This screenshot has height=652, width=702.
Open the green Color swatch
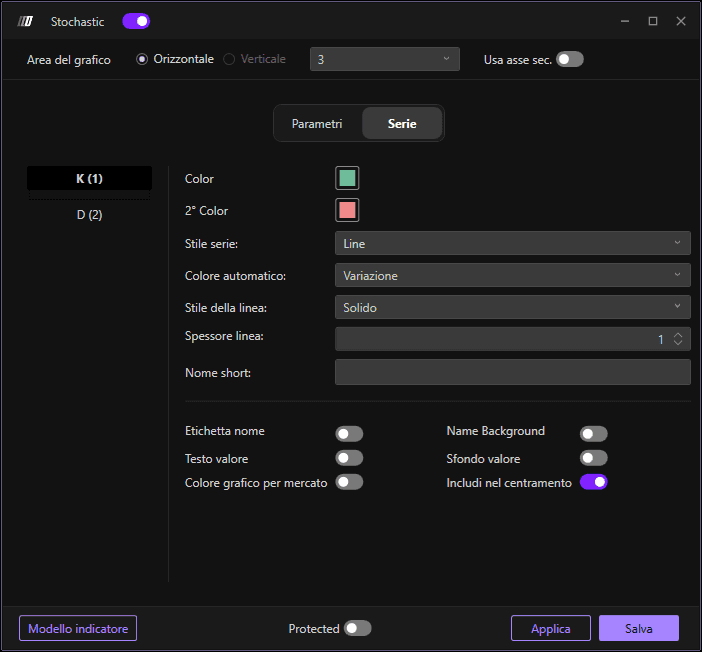click(x=347, y=178)
